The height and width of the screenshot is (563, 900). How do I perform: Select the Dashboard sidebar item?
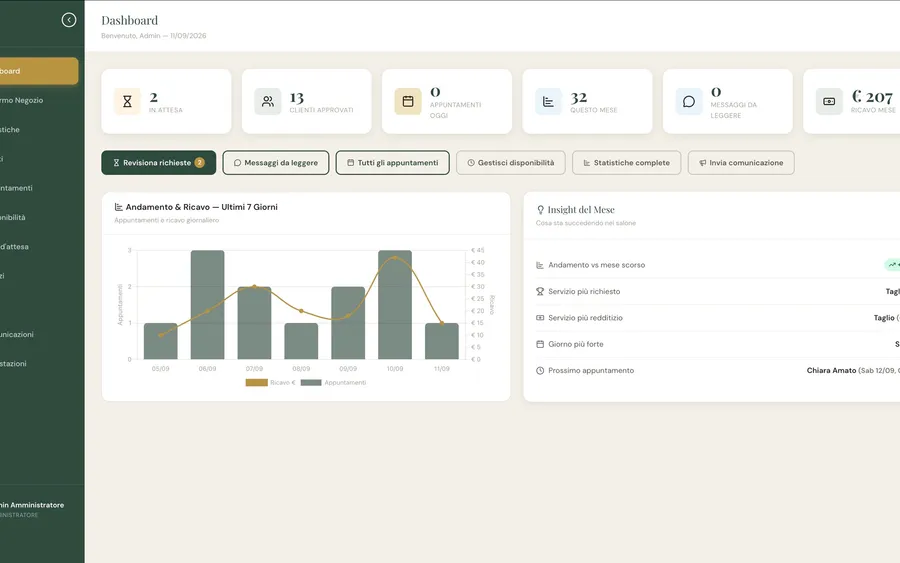tap(39, 71)
